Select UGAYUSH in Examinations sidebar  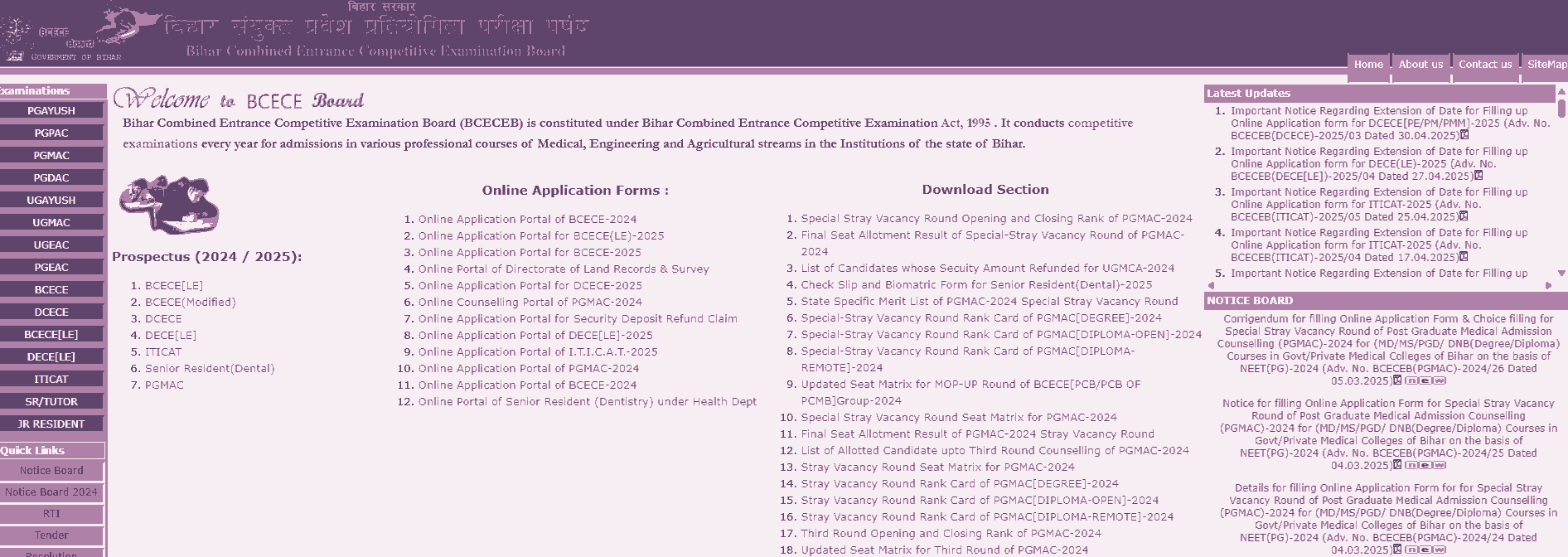tap(51, 200)
